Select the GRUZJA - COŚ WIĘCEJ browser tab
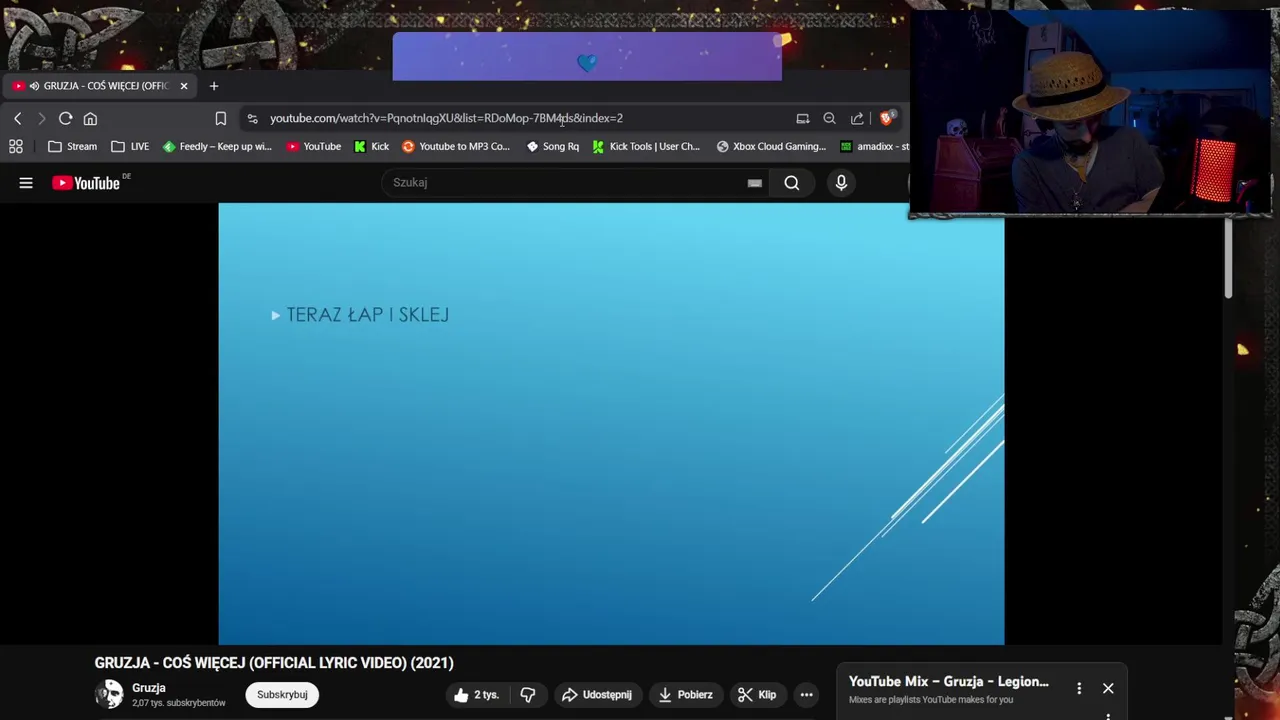The width and height of the screenshot is (1280, 720). click(x=100, y=86)
